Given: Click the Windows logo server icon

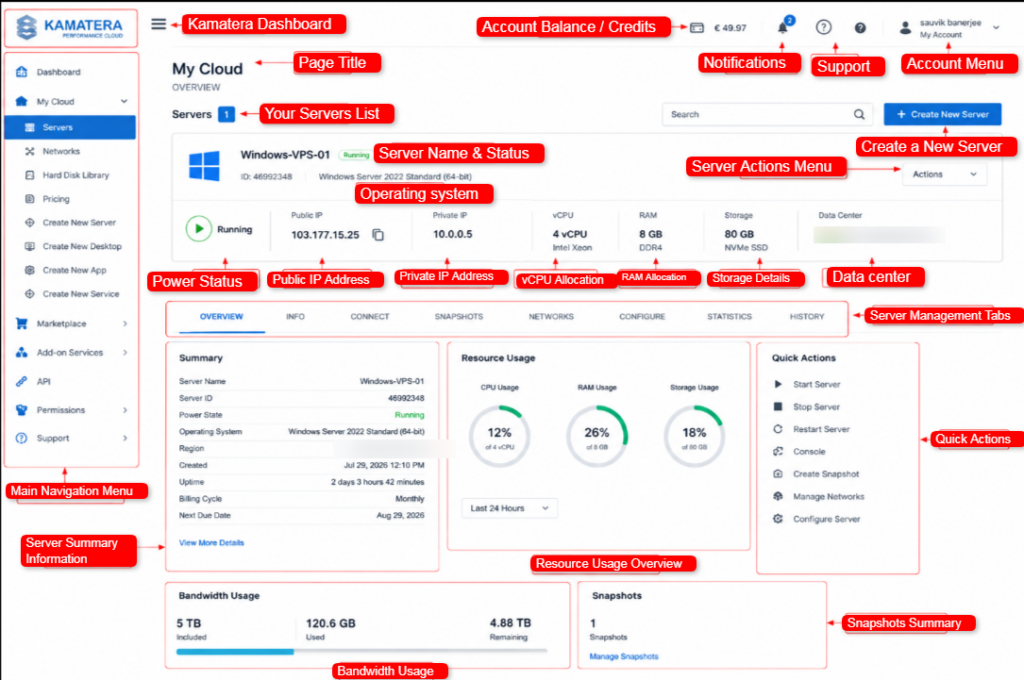Looking at the screenshot, I should click(204, 166).
